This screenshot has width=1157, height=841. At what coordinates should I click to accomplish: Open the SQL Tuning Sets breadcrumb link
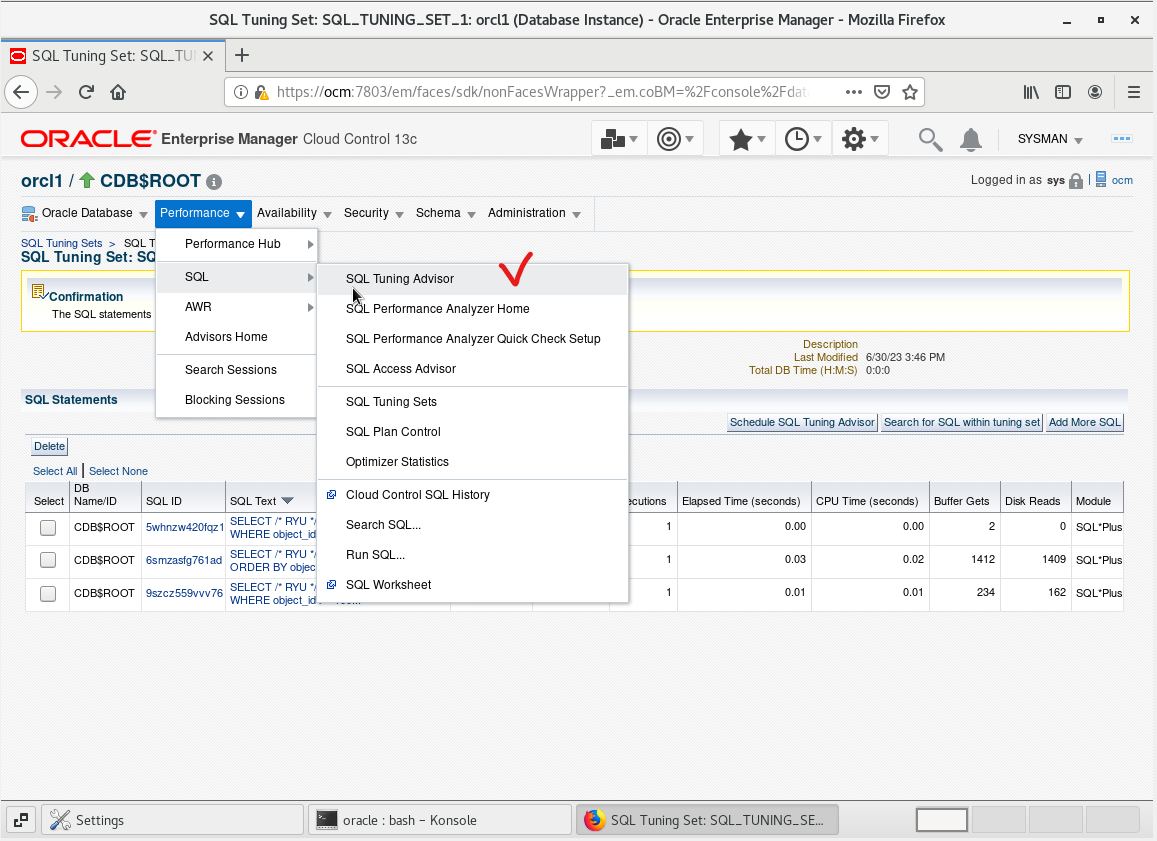61,243
